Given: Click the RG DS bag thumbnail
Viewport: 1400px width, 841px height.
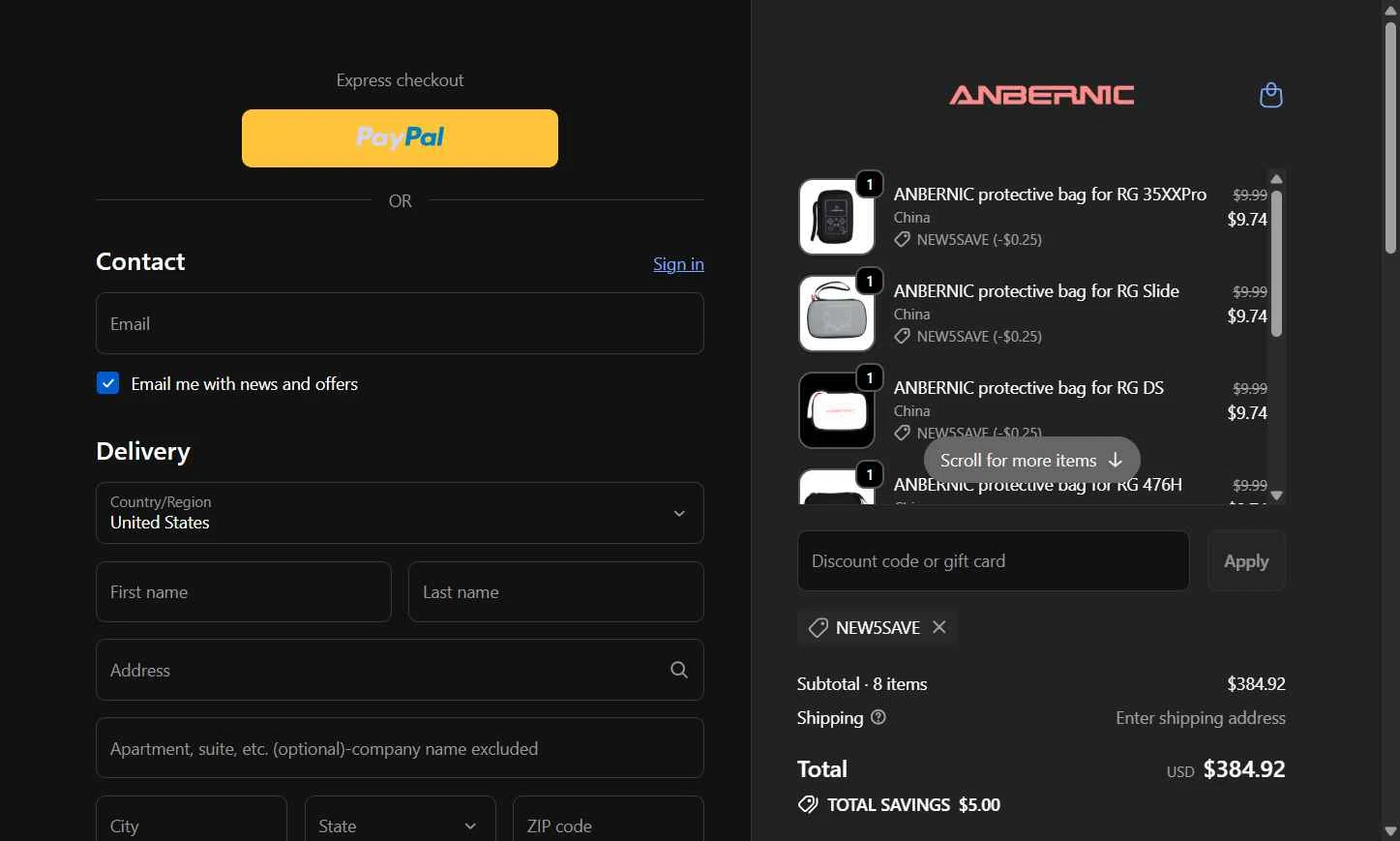Looking at the screenshot, I should point(837,410).
